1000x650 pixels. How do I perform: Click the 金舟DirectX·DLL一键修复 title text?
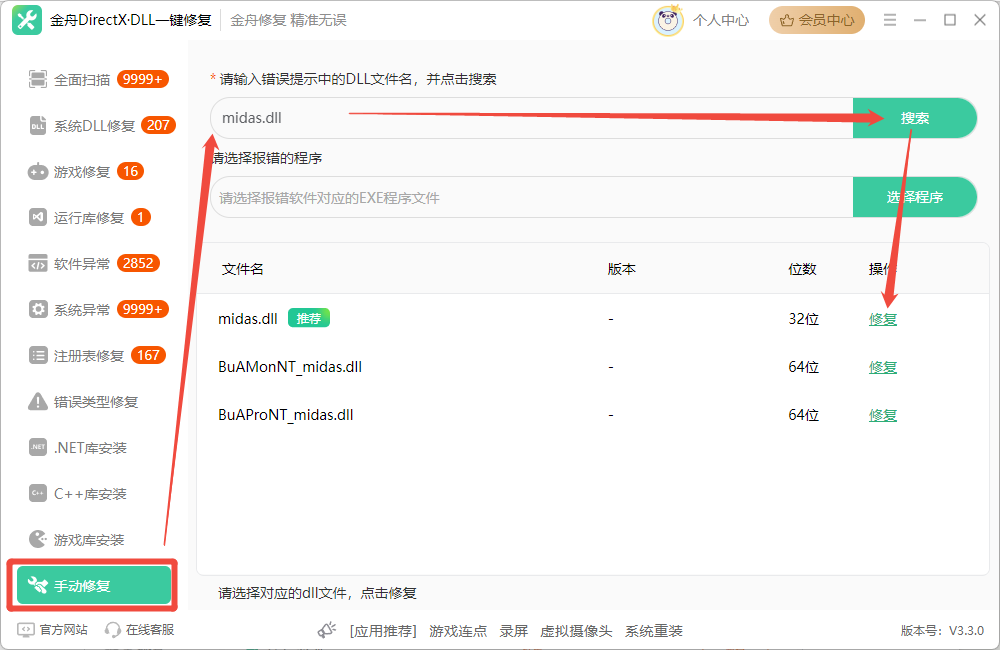click(131, 20)
